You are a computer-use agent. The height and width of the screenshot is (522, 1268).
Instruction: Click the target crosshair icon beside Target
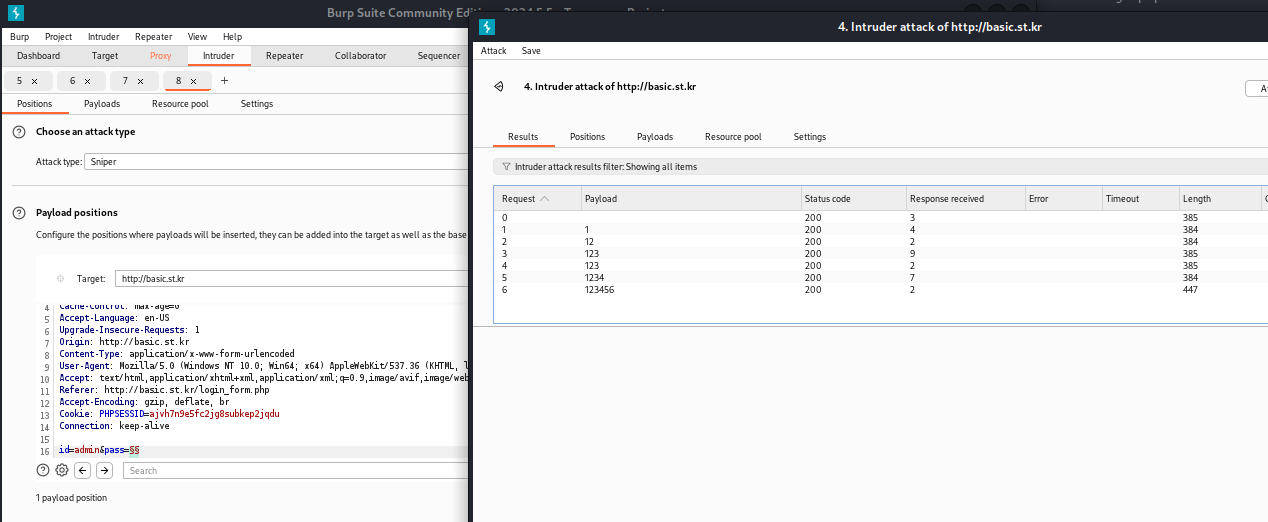coord(60,279)
